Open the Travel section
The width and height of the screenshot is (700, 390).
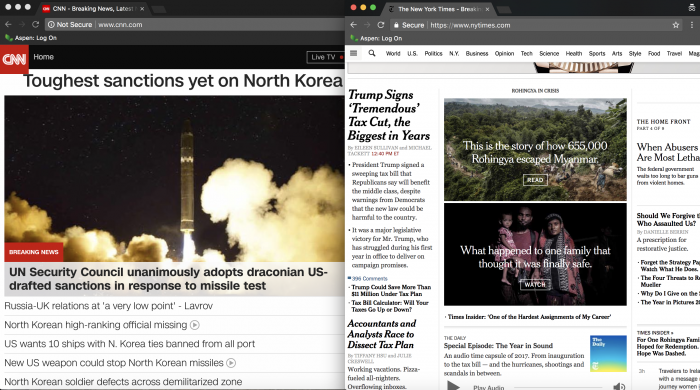pyautogui.click(x=674, y=54)
